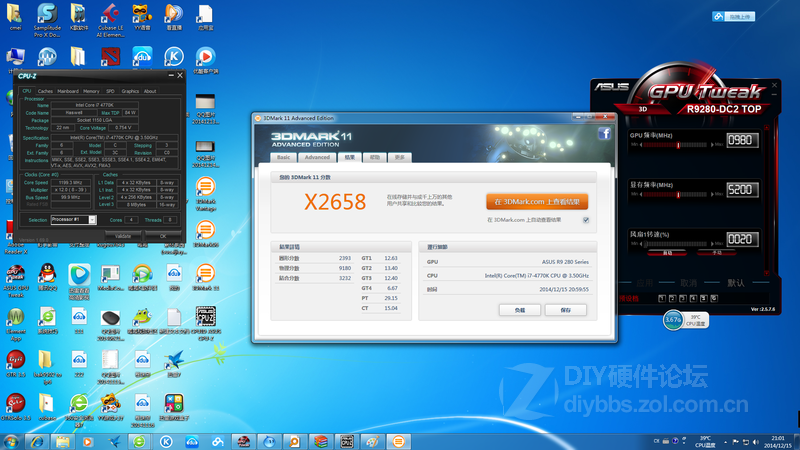This screenshot has width=800, height=450.
Task: Show hidden system tray icons
Action: (726, 442)
